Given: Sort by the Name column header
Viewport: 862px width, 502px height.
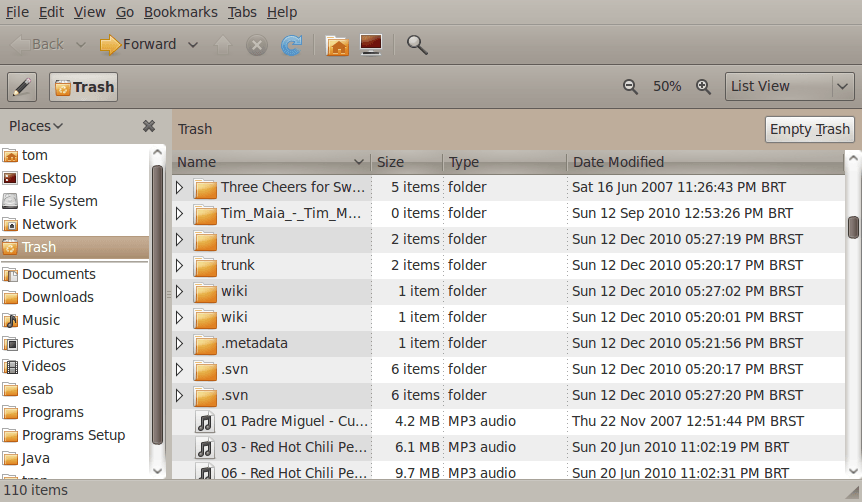Looking at the screenshot, I should click(272, 162).
